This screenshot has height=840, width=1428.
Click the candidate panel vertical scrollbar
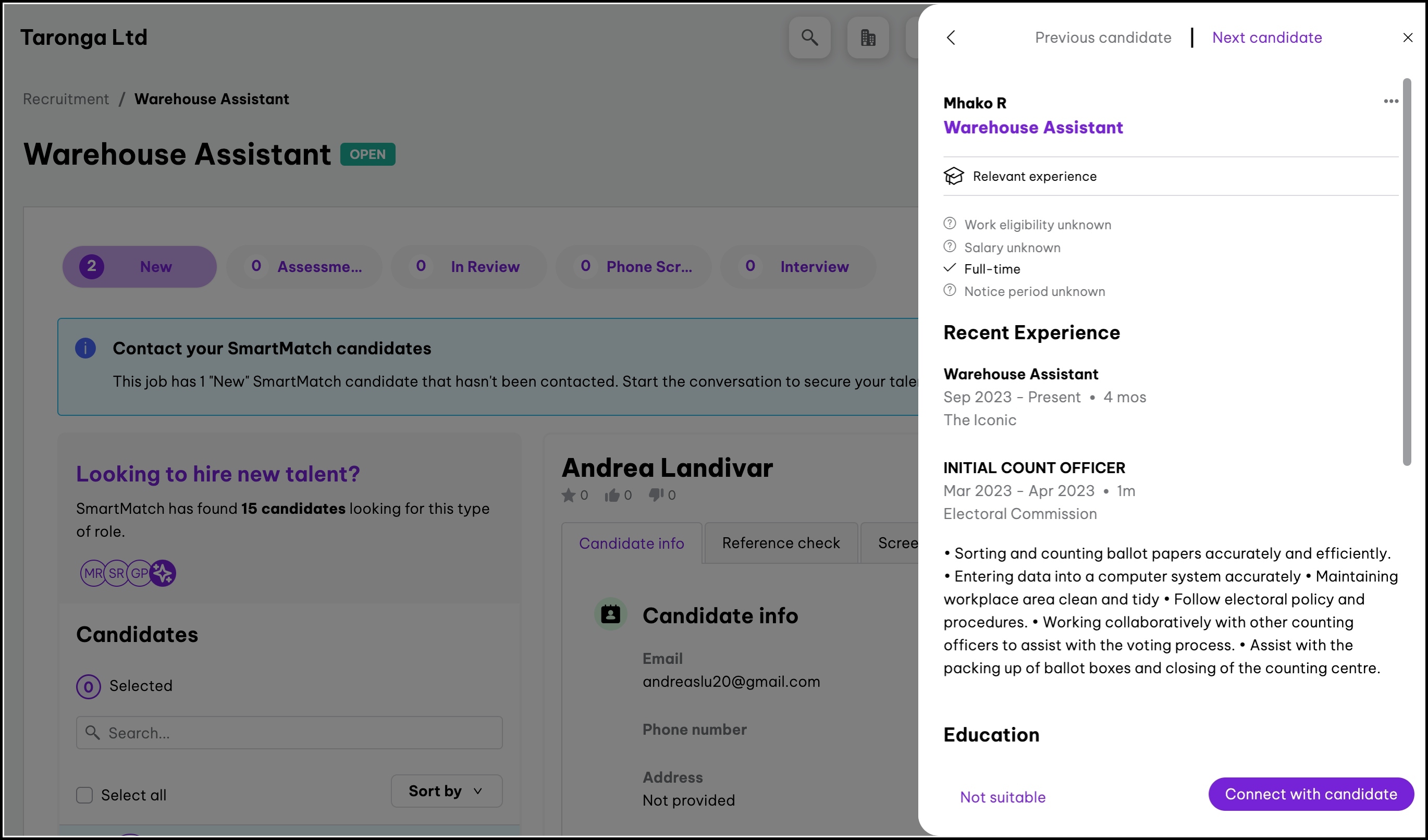1407,272
